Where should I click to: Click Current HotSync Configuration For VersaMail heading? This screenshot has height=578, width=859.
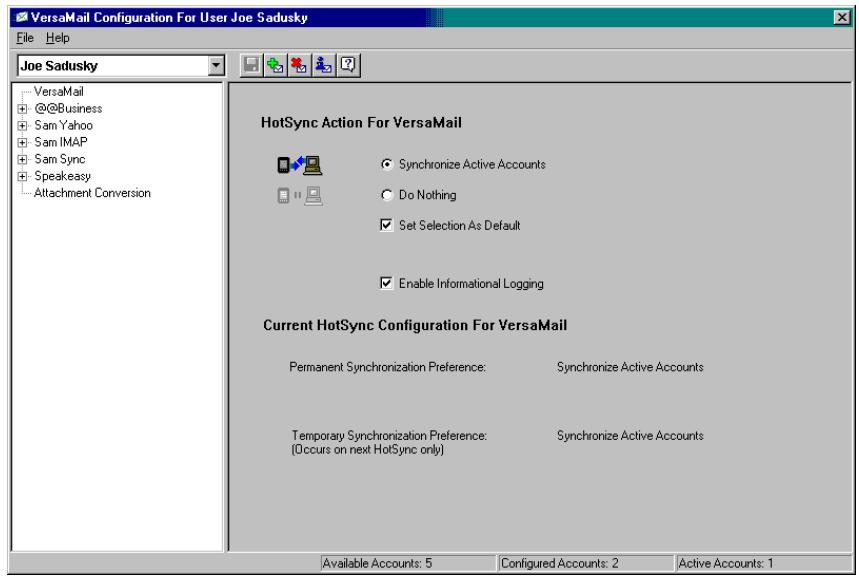(x=415, y=325)
